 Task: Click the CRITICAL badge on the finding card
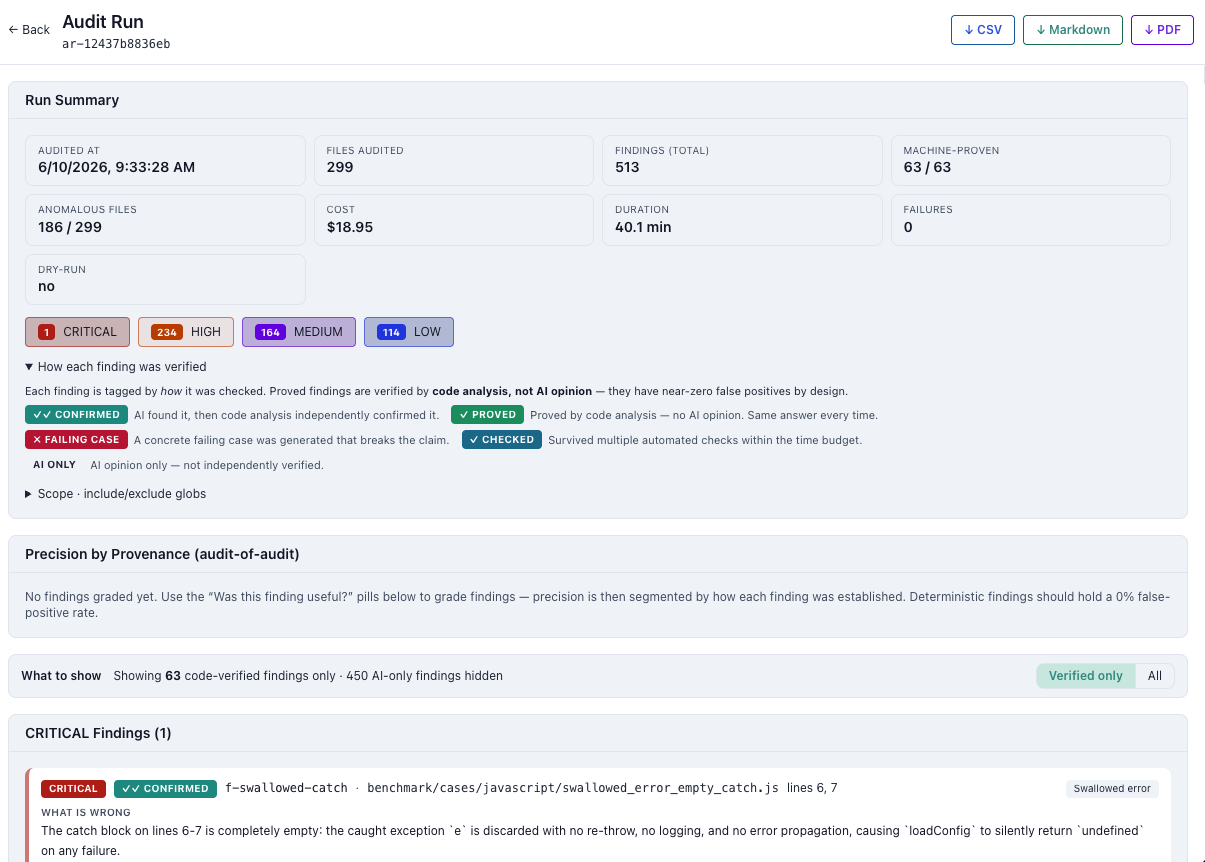73,789
